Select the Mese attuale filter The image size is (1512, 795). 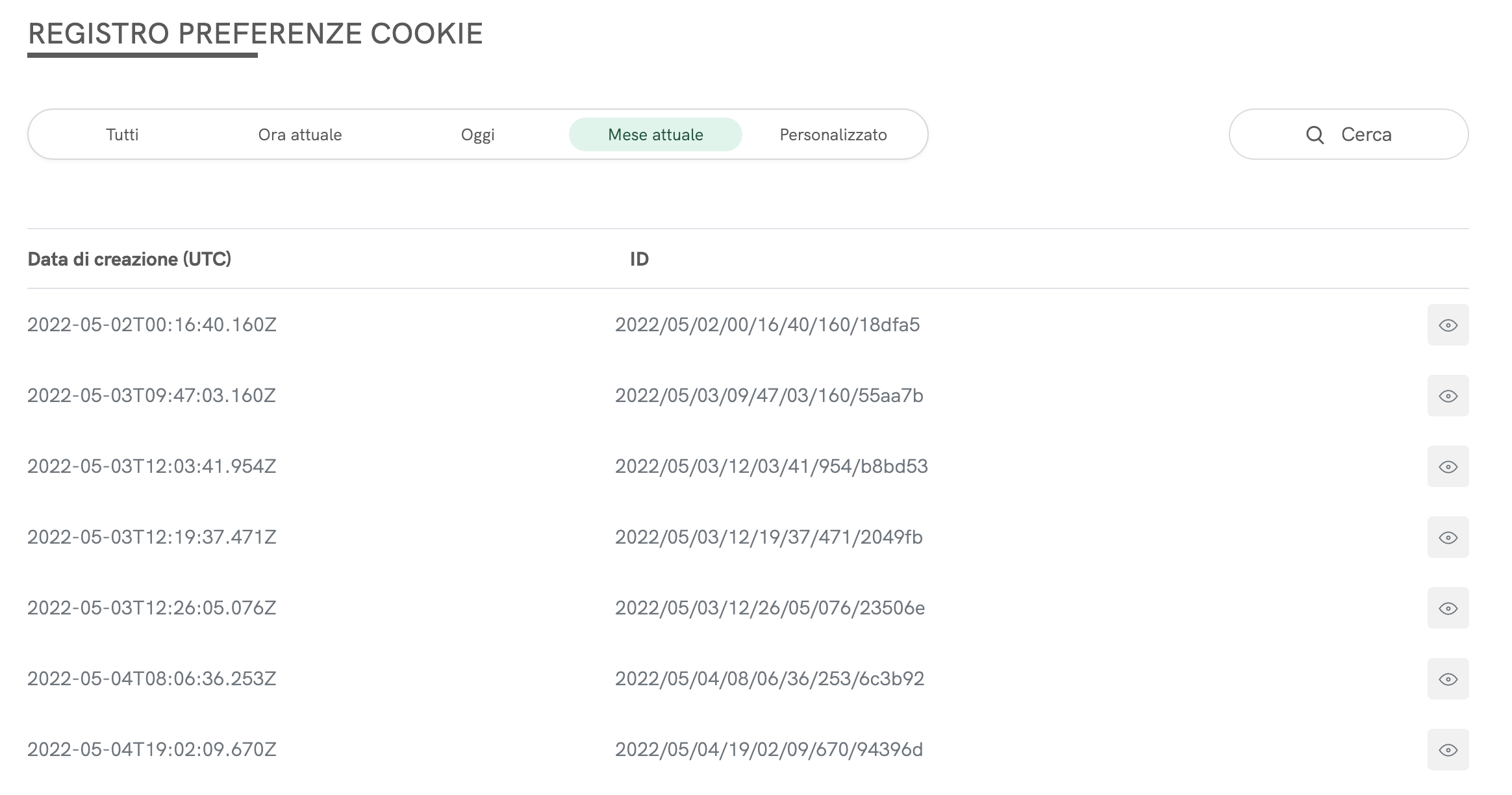click(655, 134)
